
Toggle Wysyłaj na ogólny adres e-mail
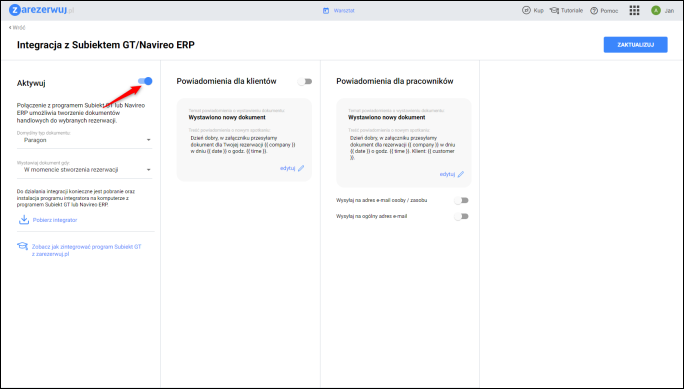coord(461,216)
